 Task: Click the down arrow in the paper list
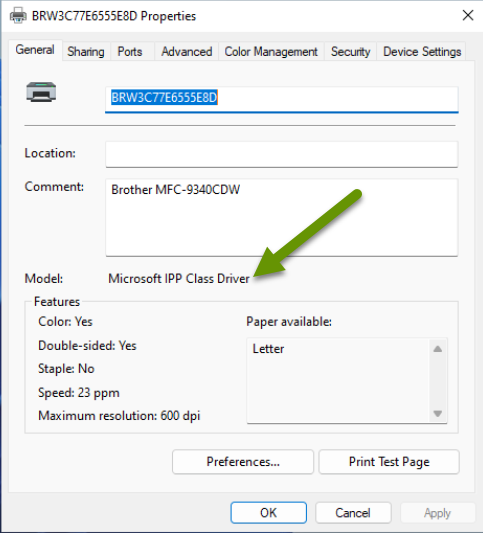click(x=438, y=413)
